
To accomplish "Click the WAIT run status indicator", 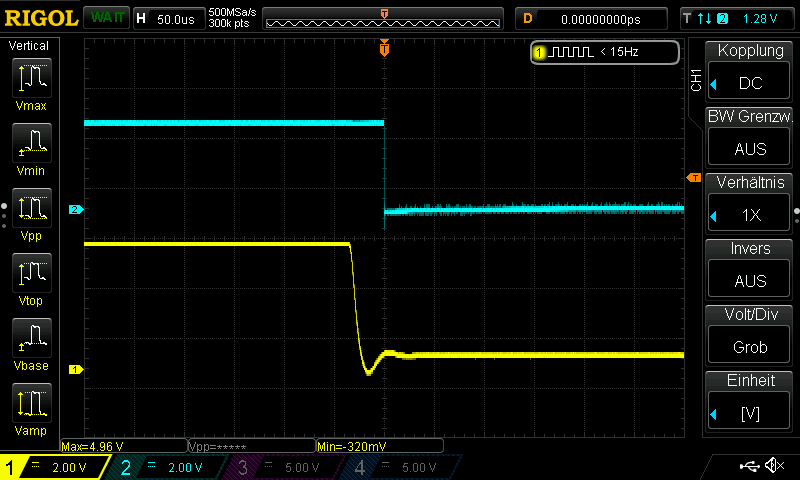I will [107, 18].
